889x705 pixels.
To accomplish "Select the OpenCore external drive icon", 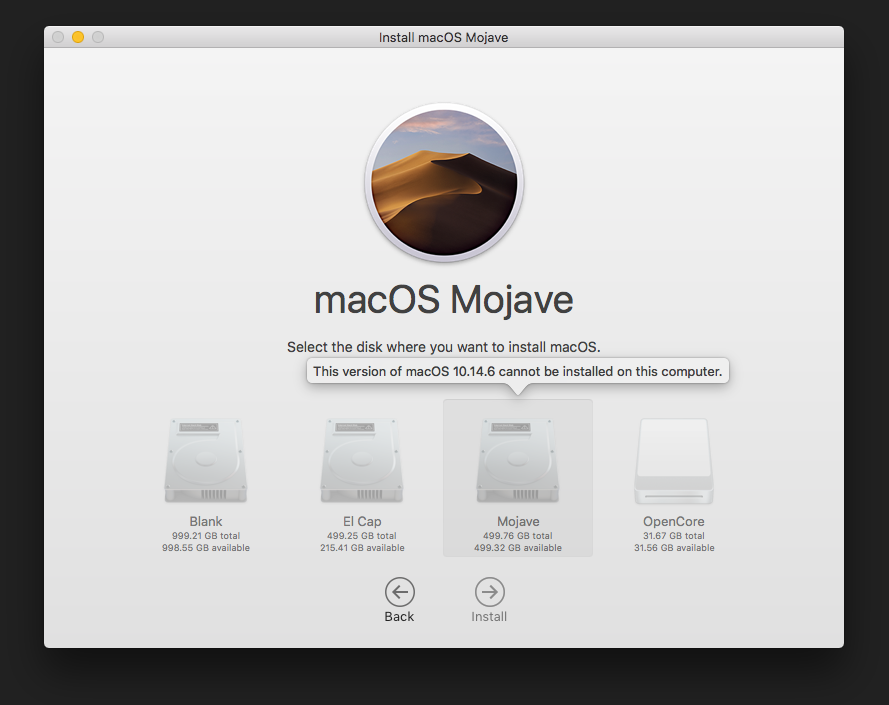I will pyautogui.click(x=674, y=461).
